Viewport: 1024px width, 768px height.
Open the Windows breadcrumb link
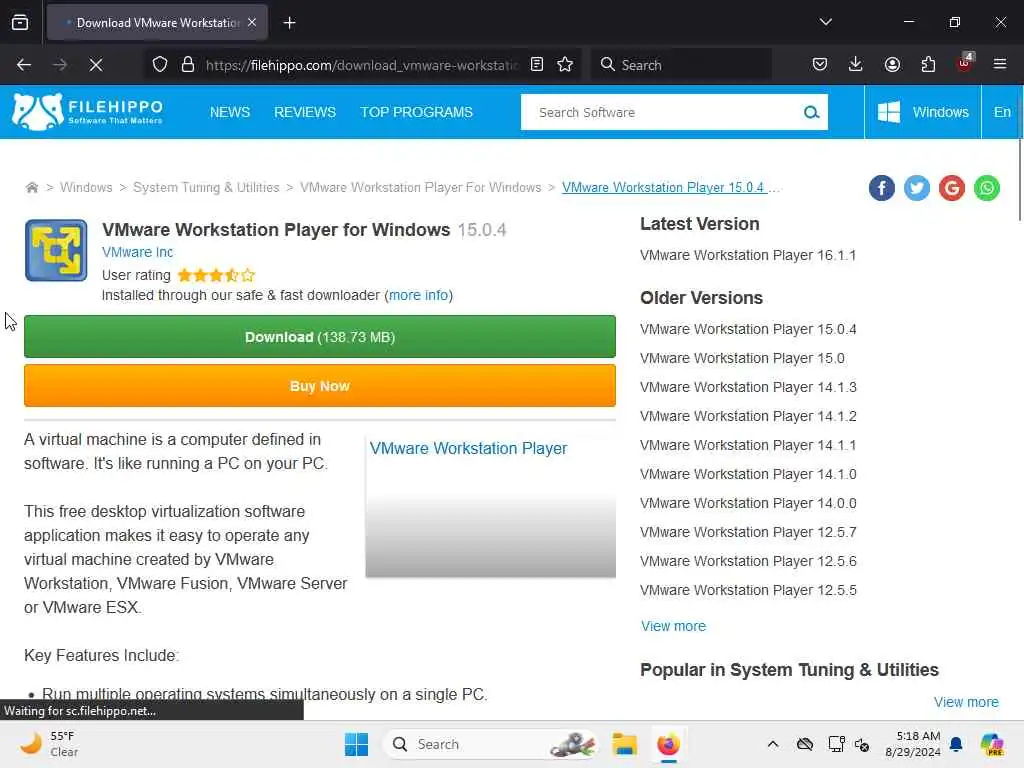pyautogui.click(x=86, y=187)
